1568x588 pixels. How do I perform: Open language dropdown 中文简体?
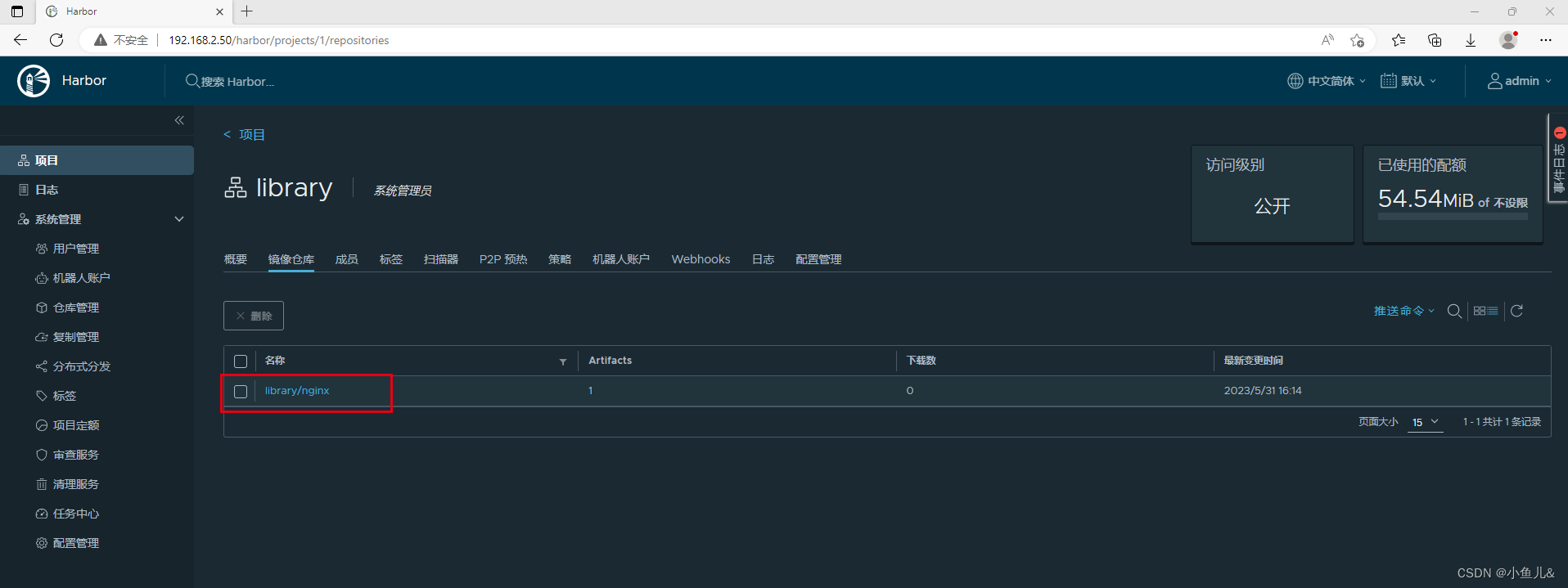[1327, 81]
